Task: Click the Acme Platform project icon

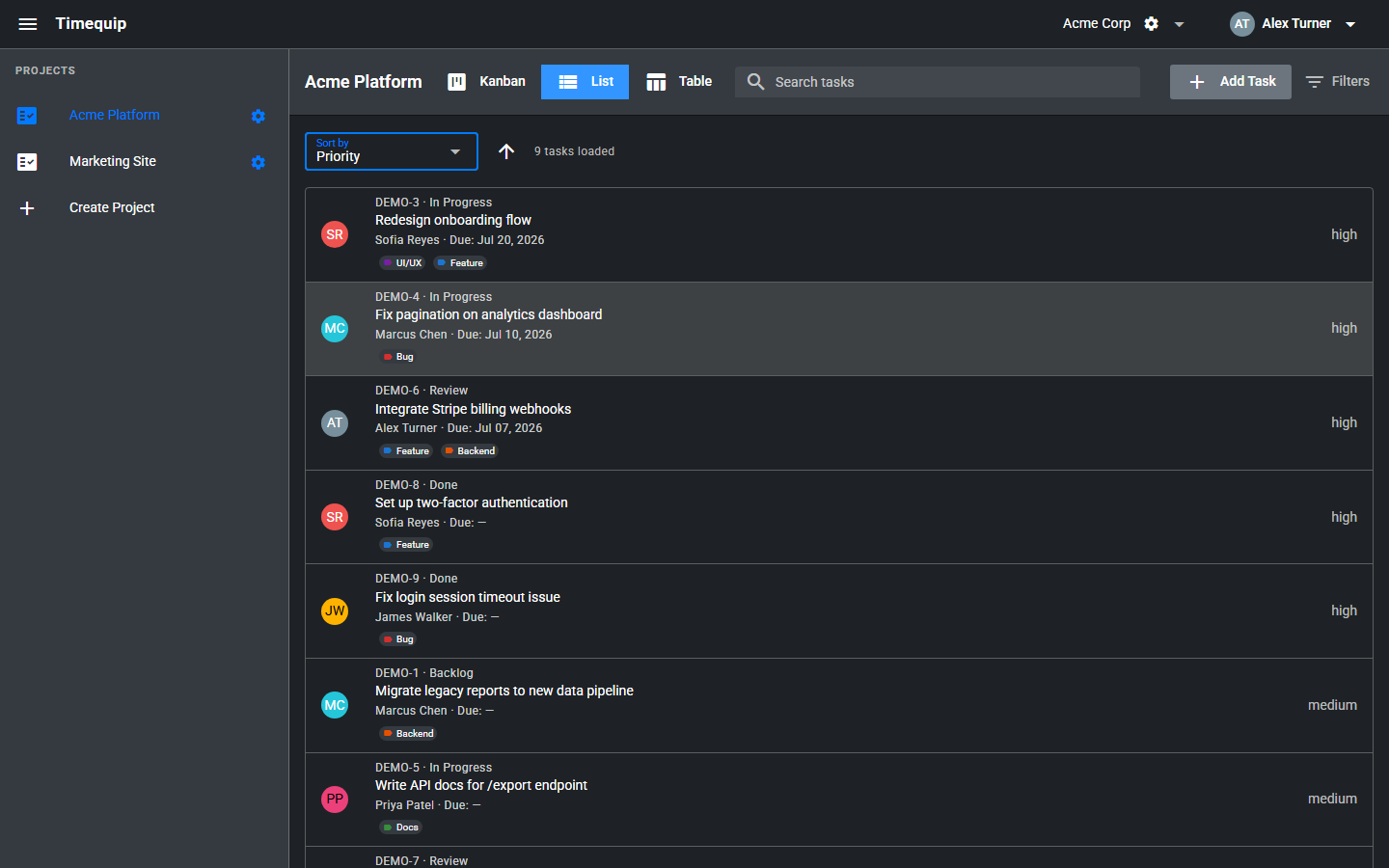Action: click(x=27, y=116)
